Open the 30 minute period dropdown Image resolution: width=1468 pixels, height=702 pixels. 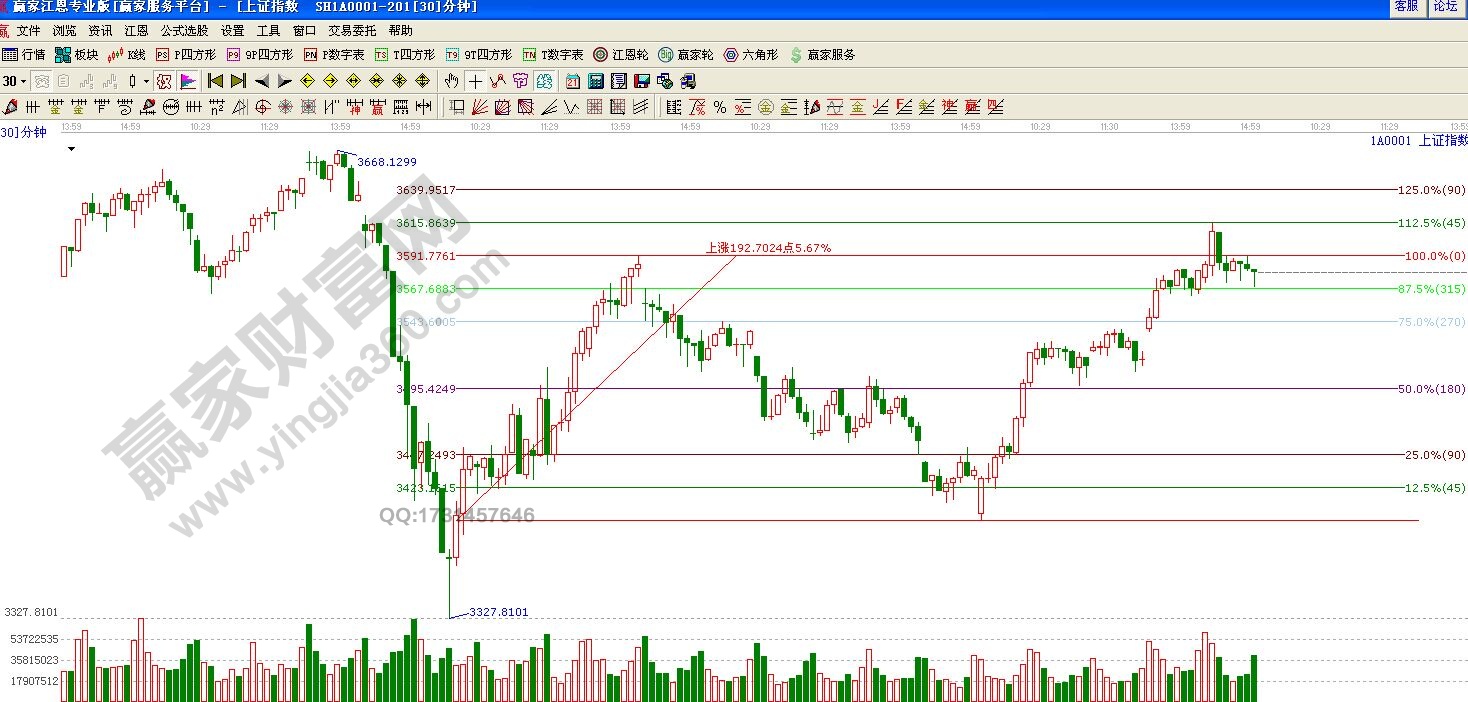point(14,81)
